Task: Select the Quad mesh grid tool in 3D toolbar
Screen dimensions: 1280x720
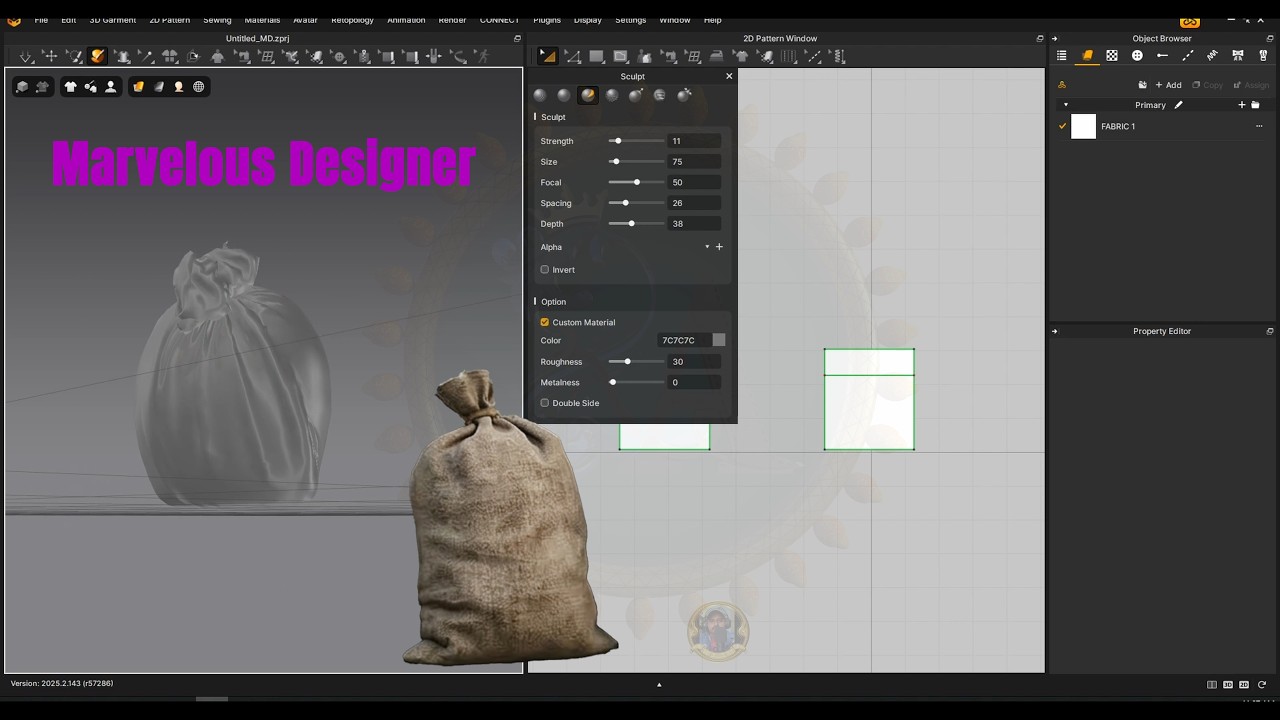Action: (266, 57)
